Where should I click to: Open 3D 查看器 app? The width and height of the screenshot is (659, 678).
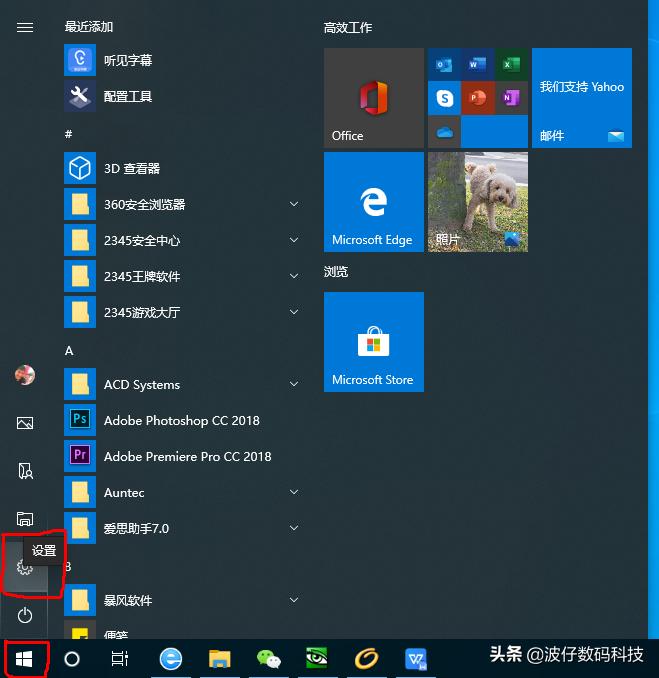[182, 168]
